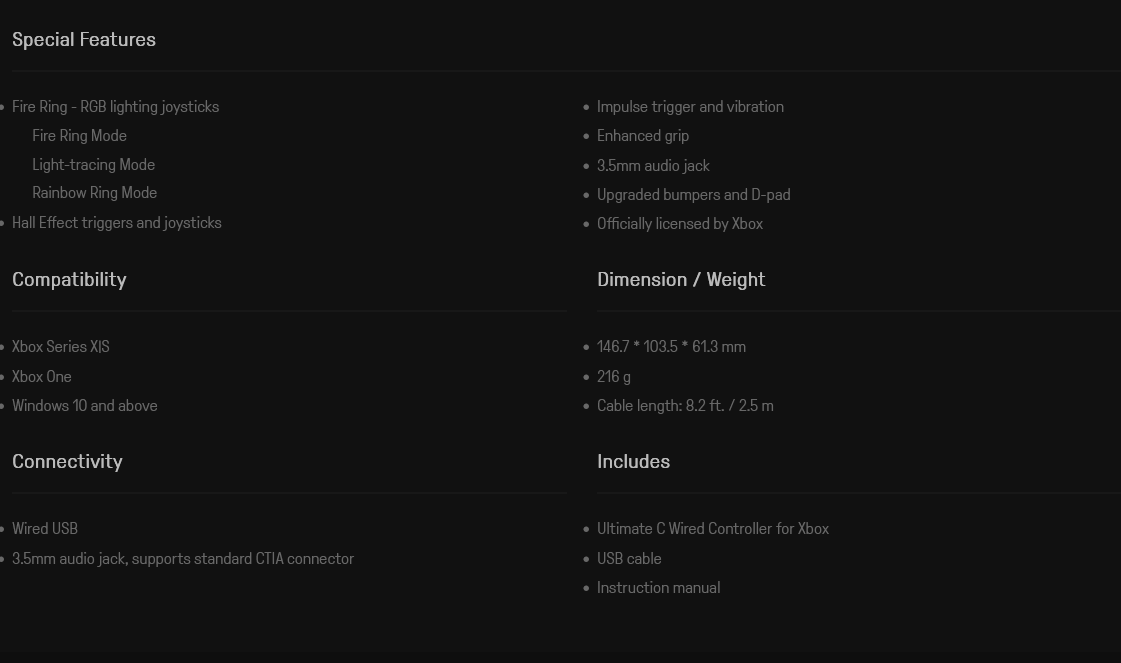Click the Special Features heading
The width and height of the screenshot is (1121, 663).
tap(84, 40)
